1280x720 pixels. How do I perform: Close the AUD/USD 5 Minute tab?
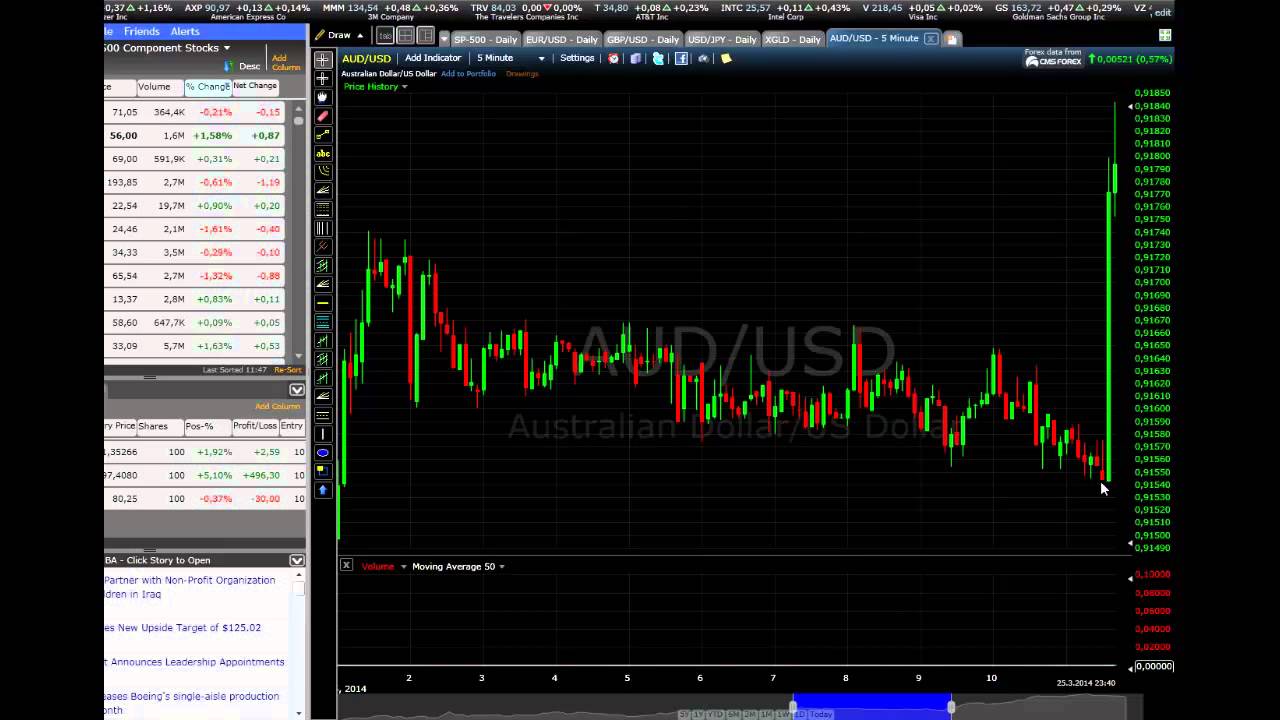tap(930, 39)
